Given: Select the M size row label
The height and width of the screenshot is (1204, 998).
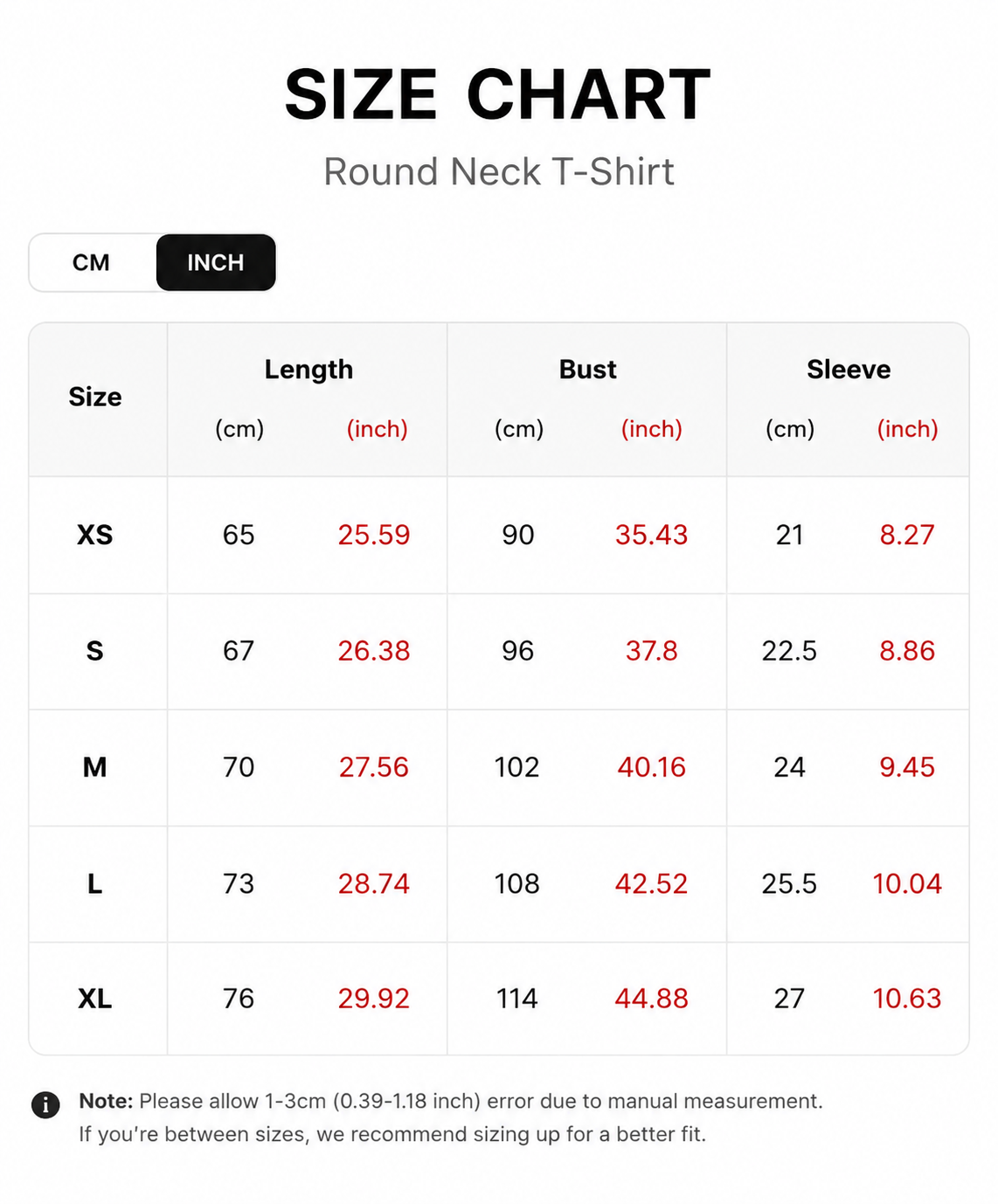Looking at the screenshot, I should point(95,767).
